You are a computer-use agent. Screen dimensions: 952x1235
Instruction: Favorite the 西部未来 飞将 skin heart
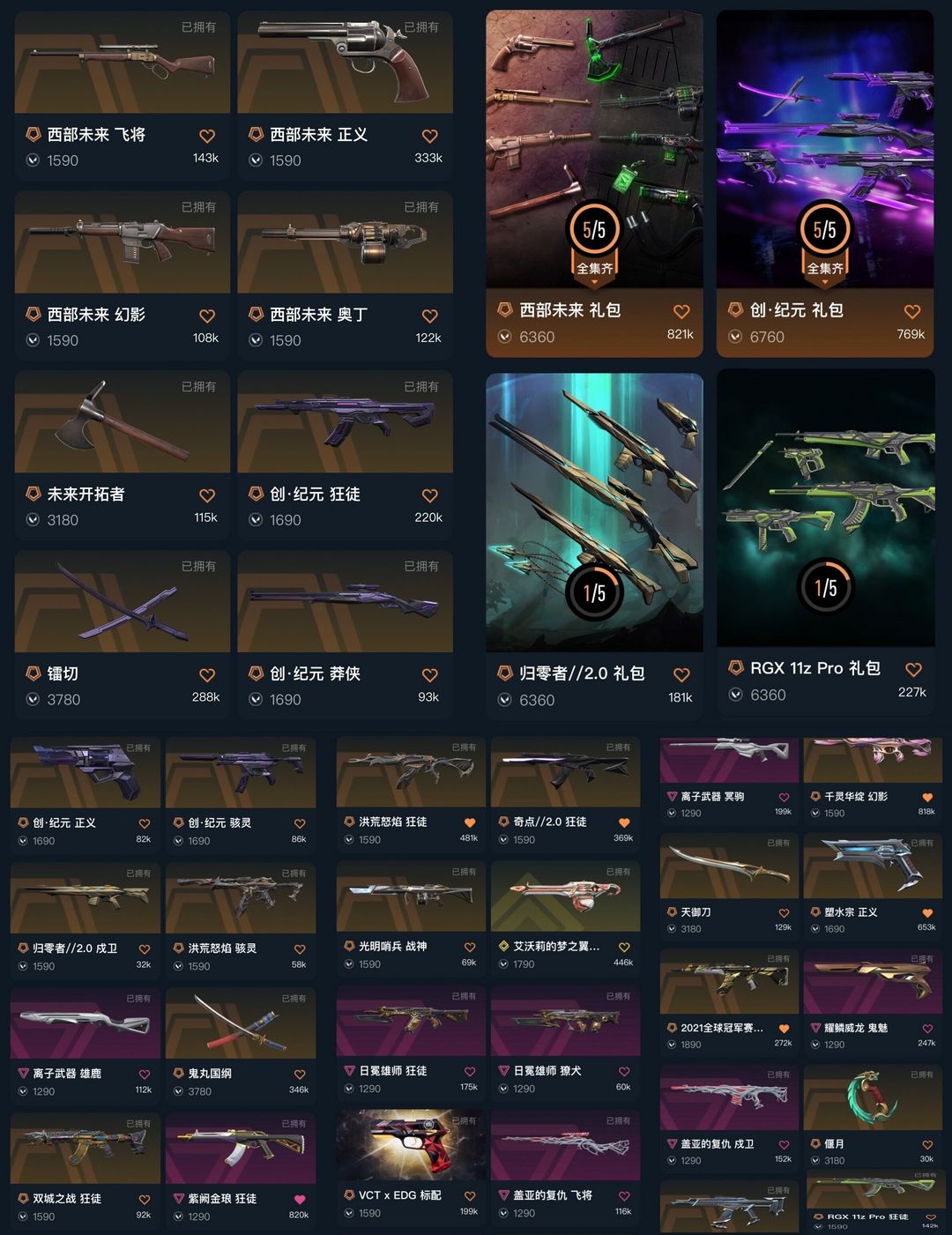pyautogui.click(x=207, y=137)
